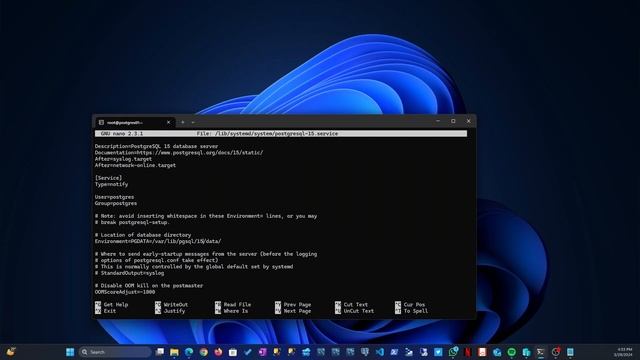Open a new terminal tab with plus

182,122
